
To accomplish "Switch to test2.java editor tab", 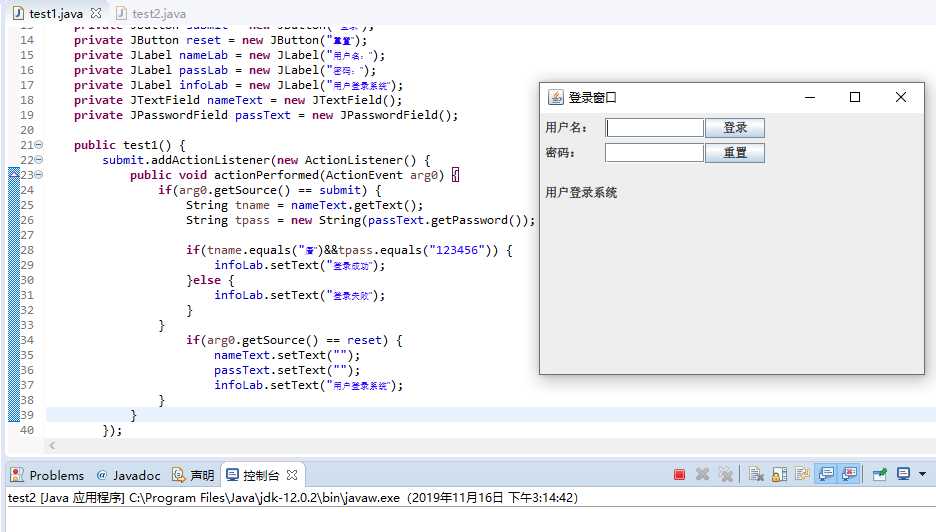I will tap(152, 13).
